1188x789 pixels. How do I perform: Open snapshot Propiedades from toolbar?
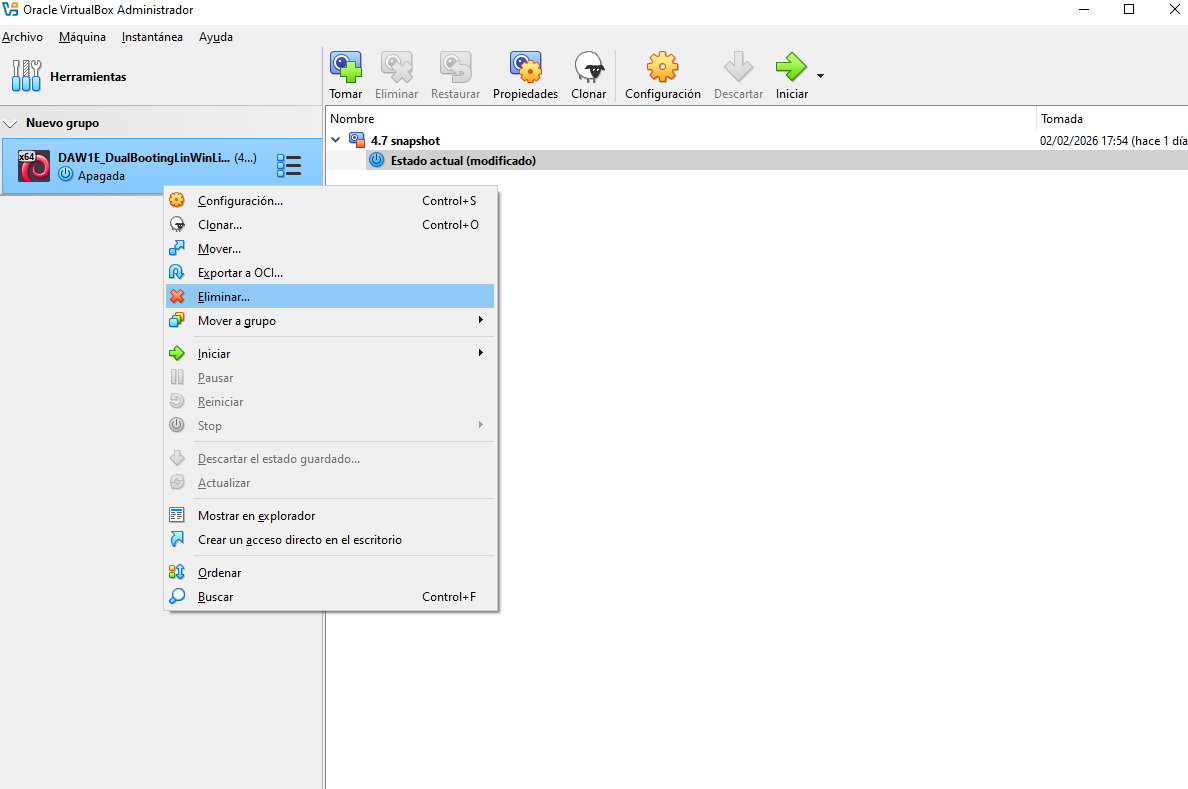525,75
